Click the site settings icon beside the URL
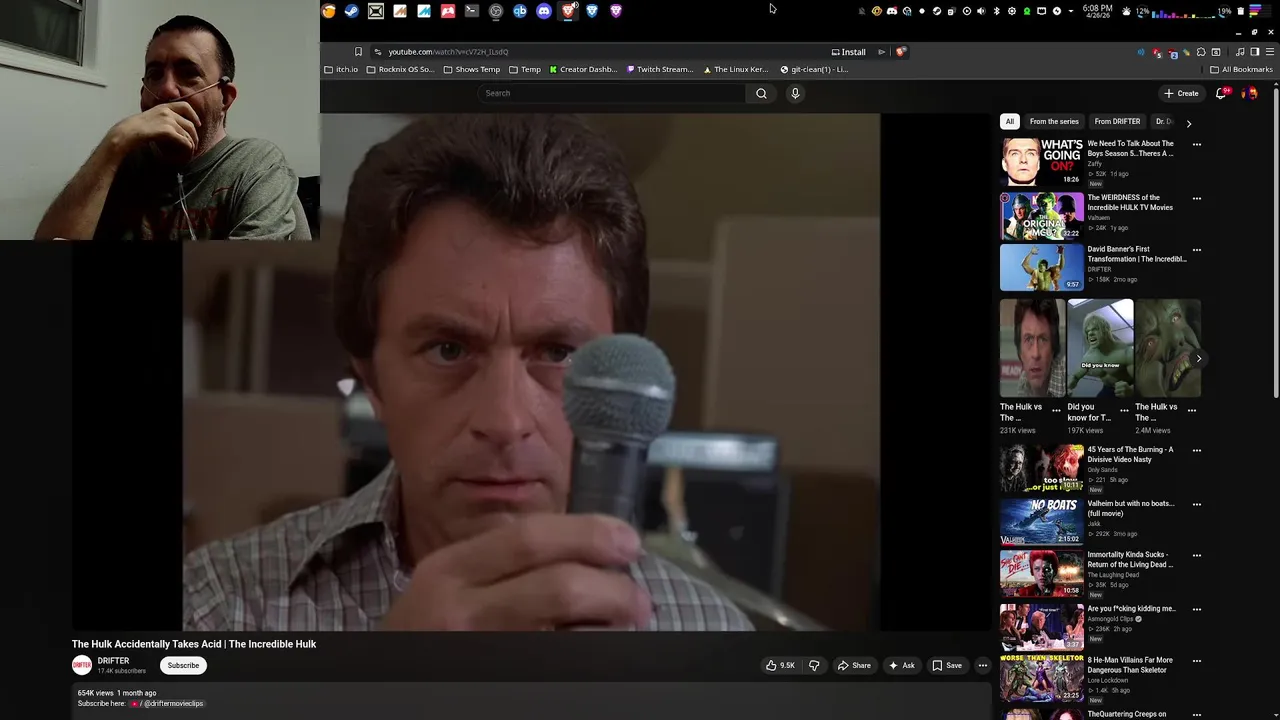 pos(377,51)
